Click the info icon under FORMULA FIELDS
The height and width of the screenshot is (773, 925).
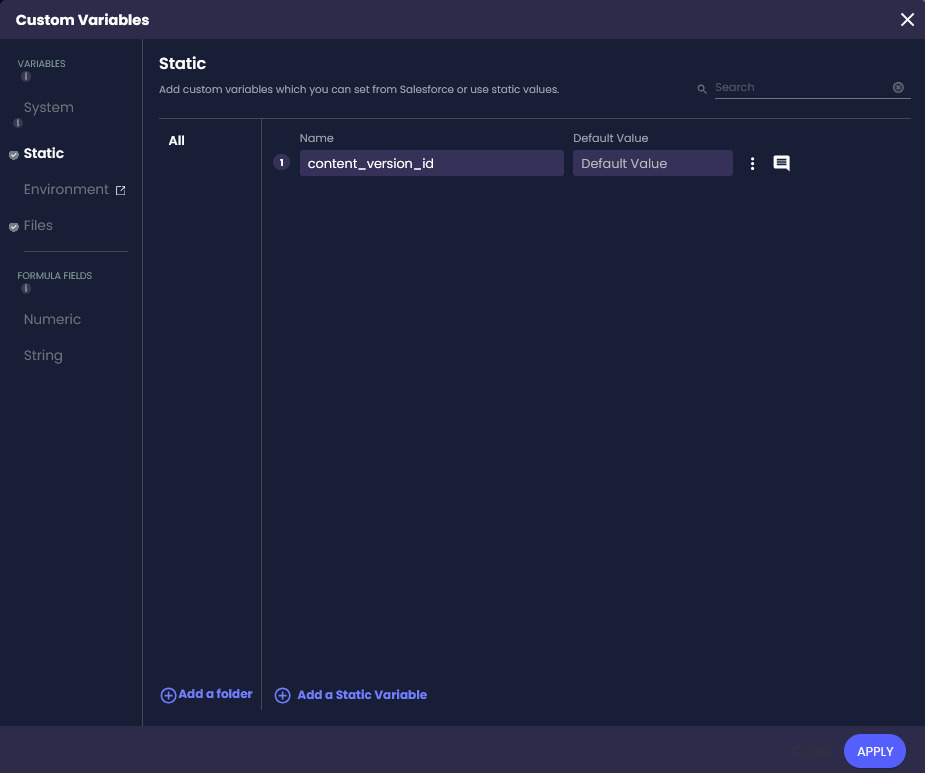pos(26,288)
